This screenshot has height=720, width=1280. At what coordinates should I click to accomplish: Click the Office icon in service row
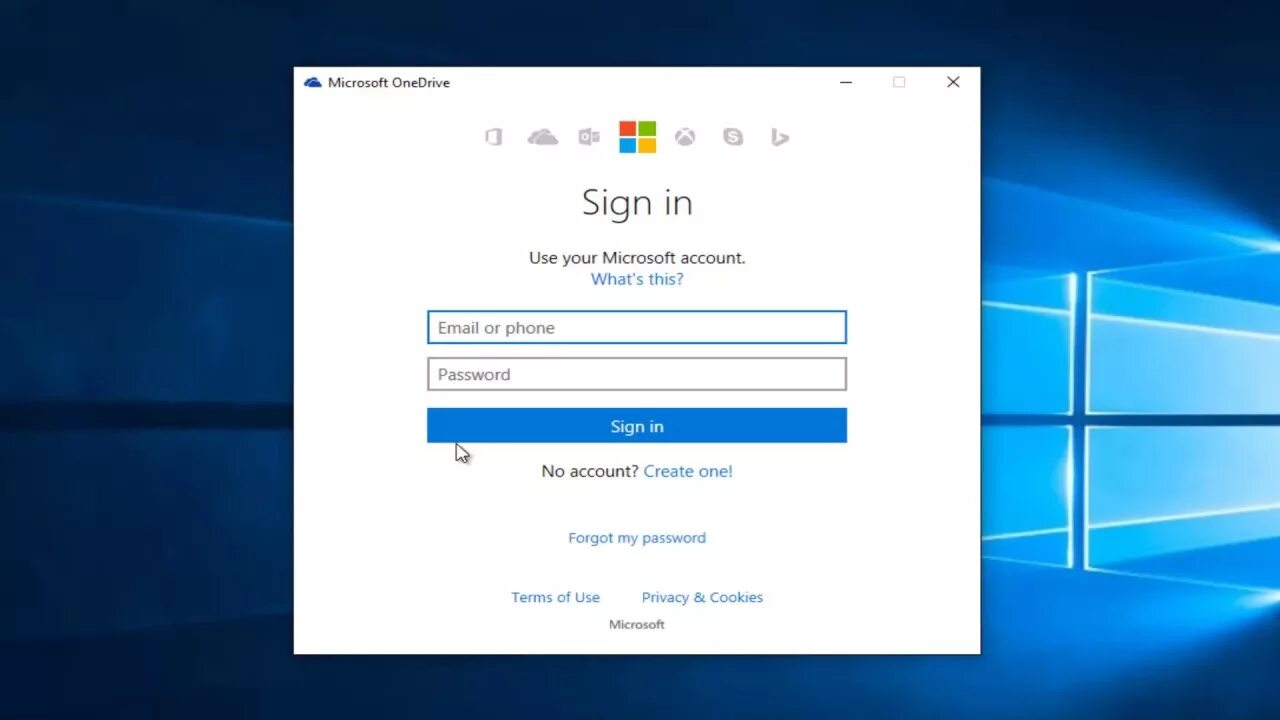click(493, 137)
